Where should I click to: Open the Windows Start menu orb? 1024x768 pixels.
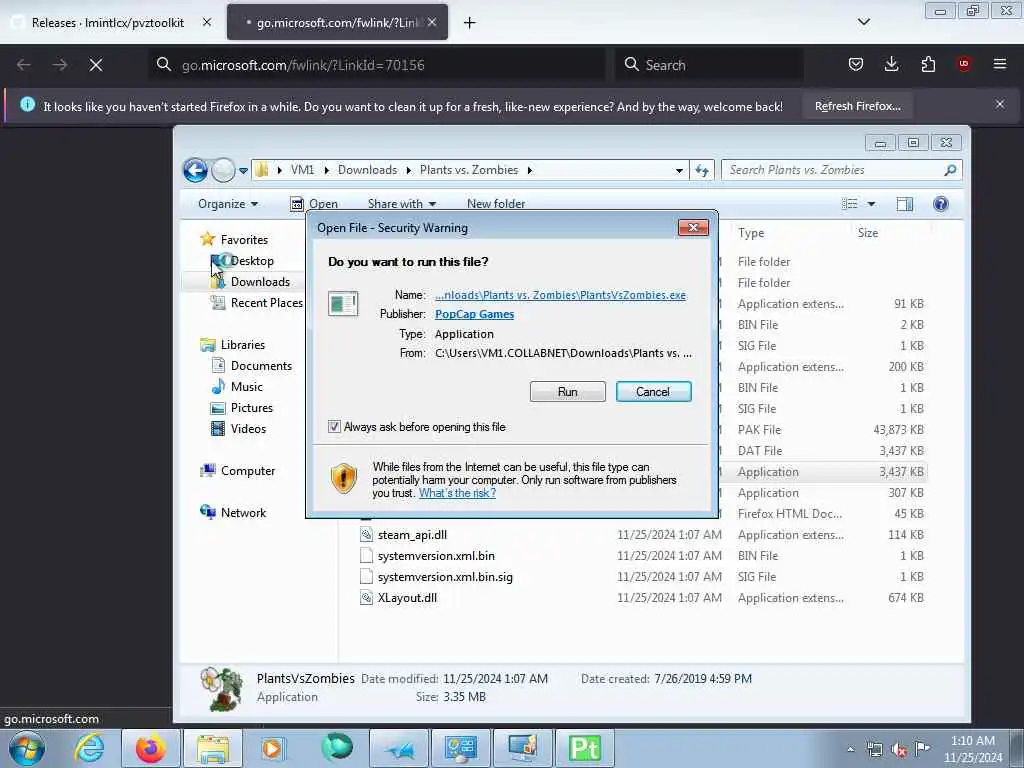coord(27,748)
